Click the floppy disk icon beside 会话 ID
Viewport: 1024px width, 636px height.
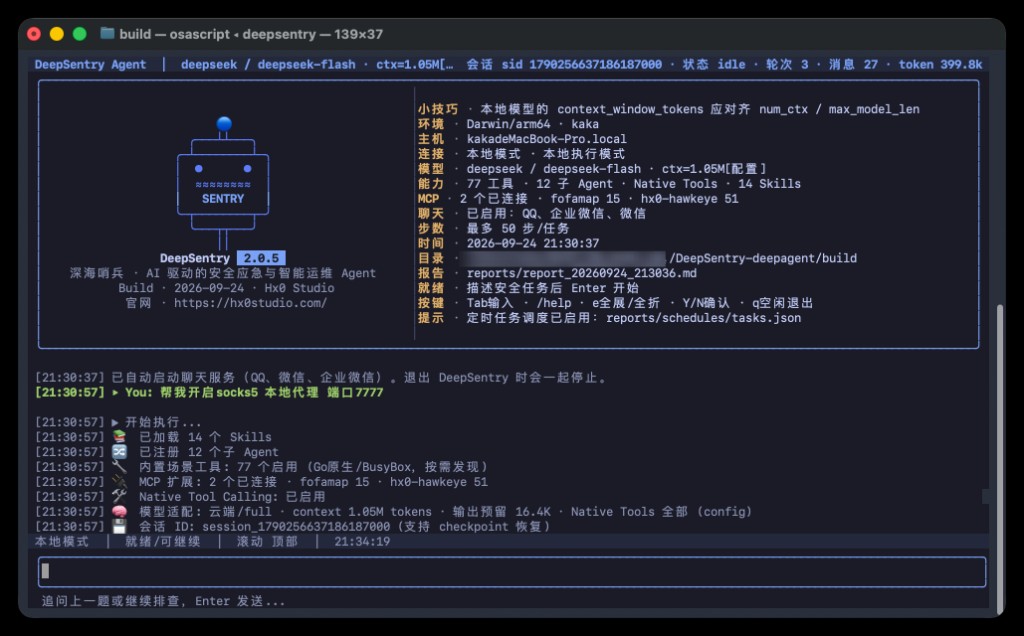119,526
